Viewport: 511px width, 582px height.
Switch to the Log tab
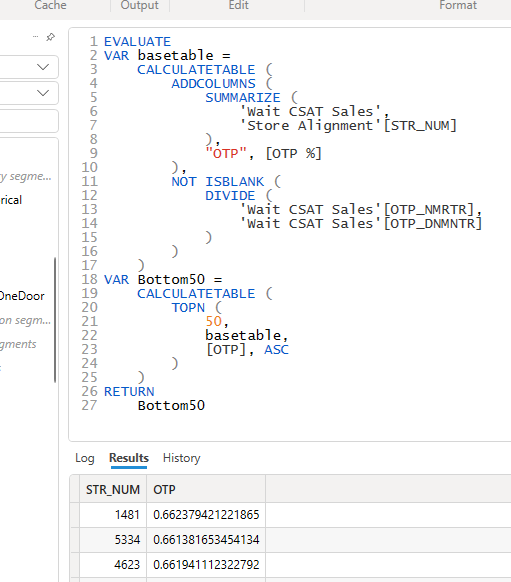[85, 458]
